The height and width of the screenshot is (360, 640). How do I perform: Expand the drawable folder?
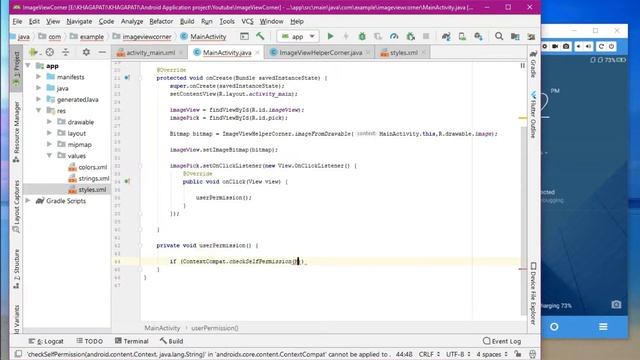[49, 122]
